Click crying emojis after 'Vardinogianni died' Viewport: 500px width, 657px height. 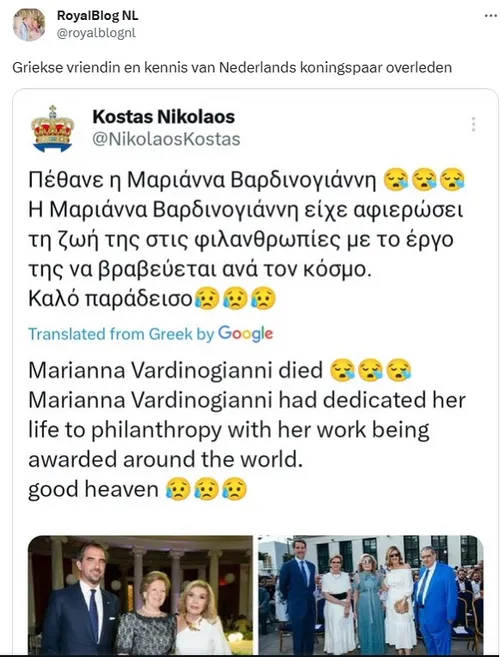click(370, 370)
